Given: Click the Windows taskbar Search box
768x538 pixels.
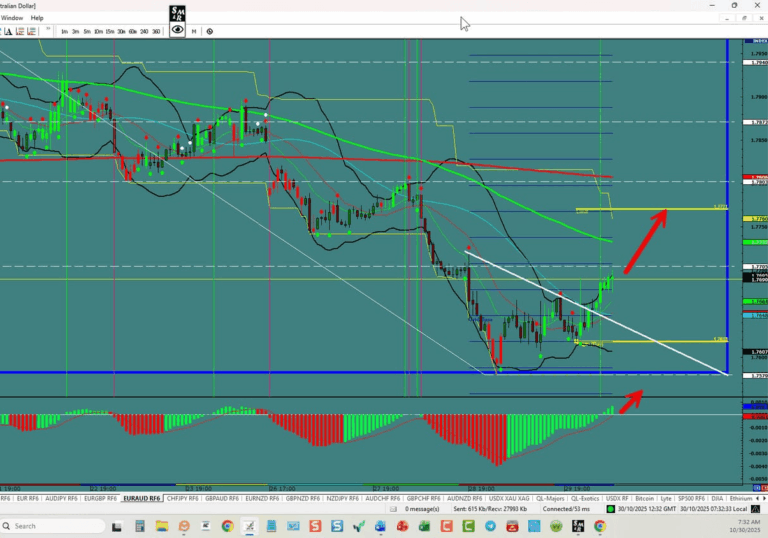Looking at the screenshot, I should (x=53, y=526).
